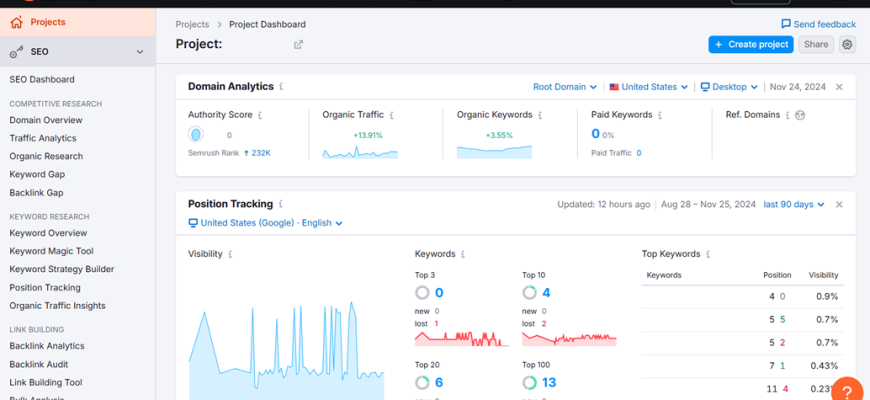Click the Send feedback chat icon
The width and height of the screenshot is (870, 400).
(786, 24)
